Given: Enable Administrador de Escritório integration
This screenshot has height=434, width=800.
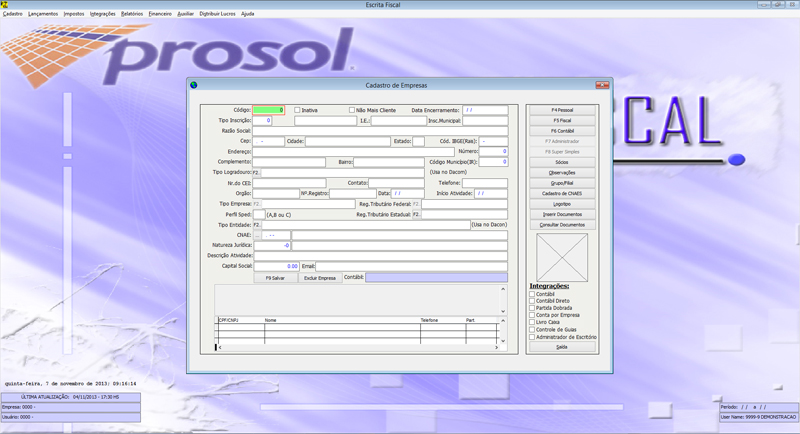Looking at the screenshot, I should pyautogui.click(x=532, y=337).
